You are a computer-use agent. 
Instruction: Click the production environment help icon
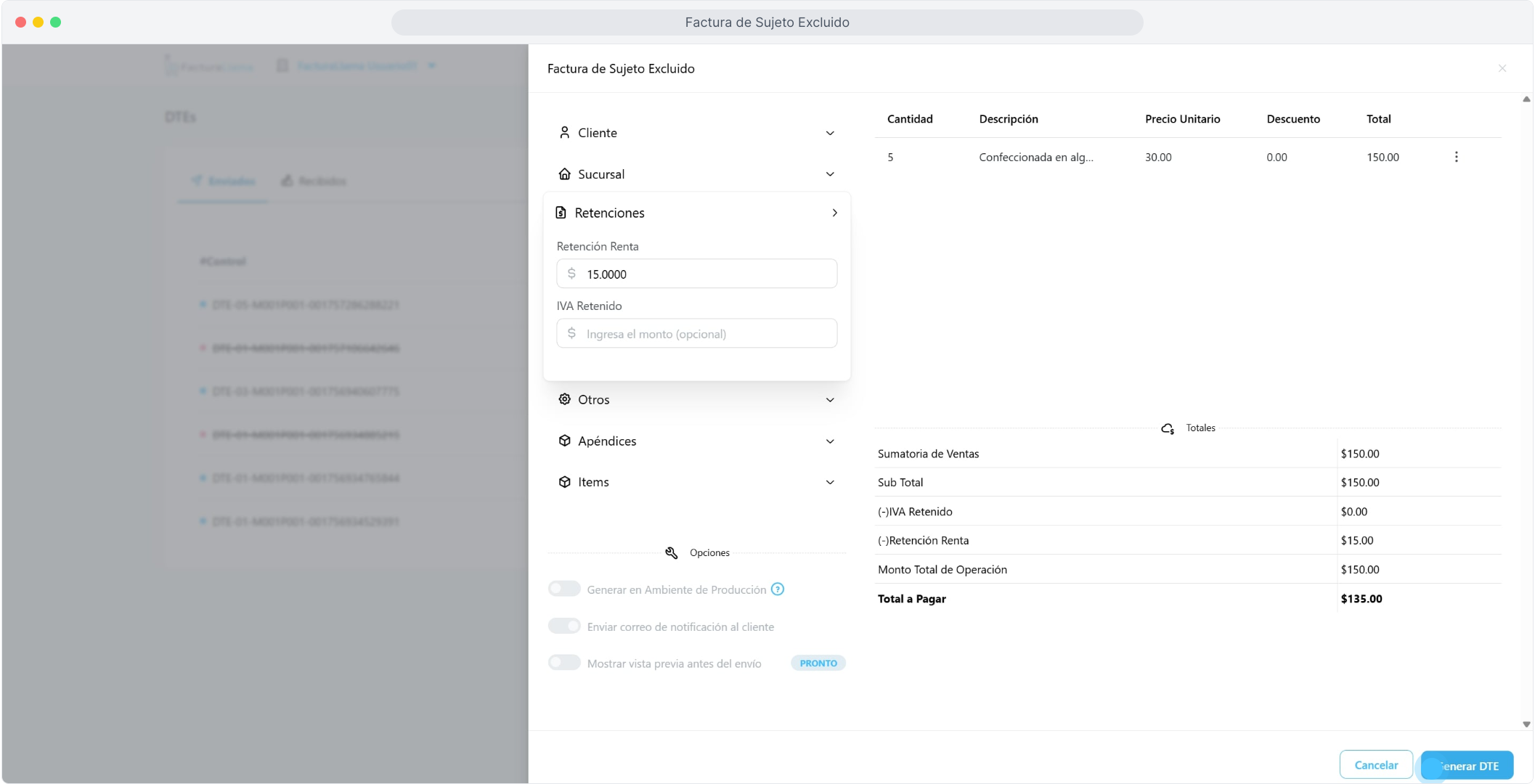tap(777, 589)
